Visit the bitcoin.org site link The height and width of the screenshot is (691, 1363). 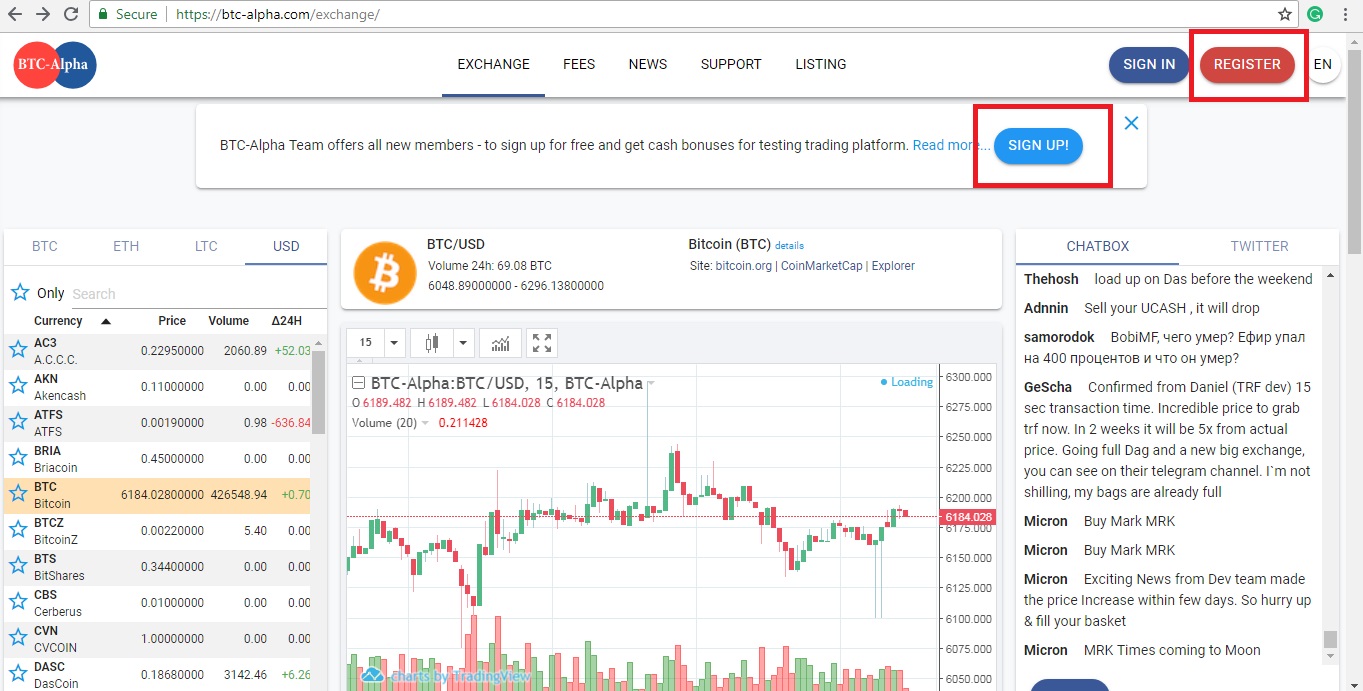tap(743, 266)
